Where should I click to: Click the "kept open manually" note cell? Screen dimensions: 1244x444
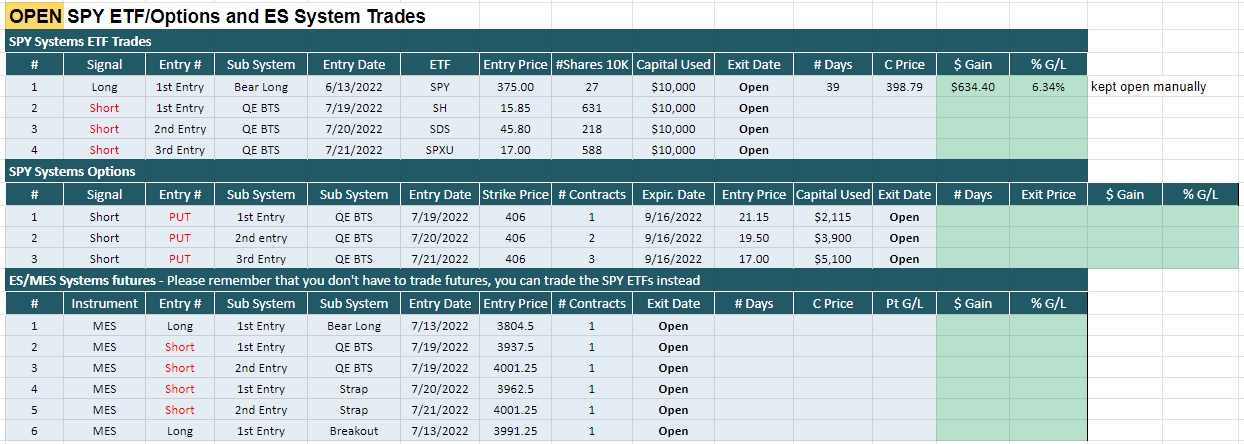click(1148, 87)
